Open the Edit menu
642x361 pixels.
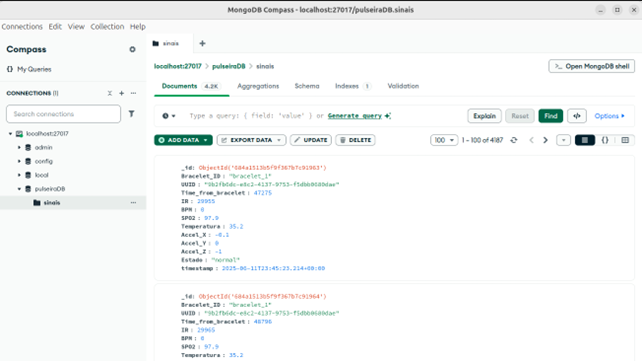tap(55, 27)
